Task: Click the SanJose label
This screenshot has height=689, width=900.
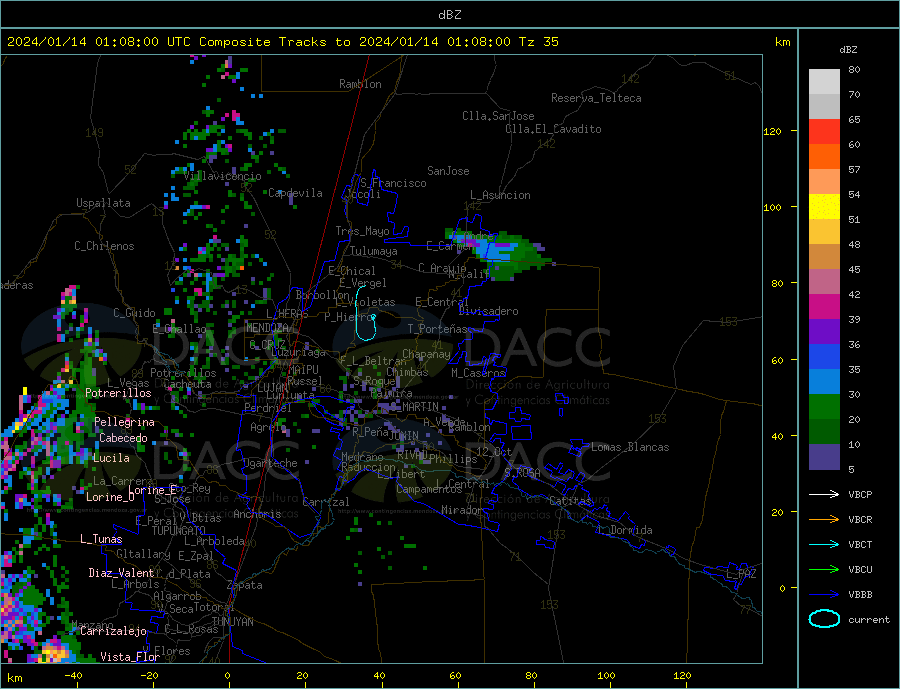Action: (x=448, y=171)
